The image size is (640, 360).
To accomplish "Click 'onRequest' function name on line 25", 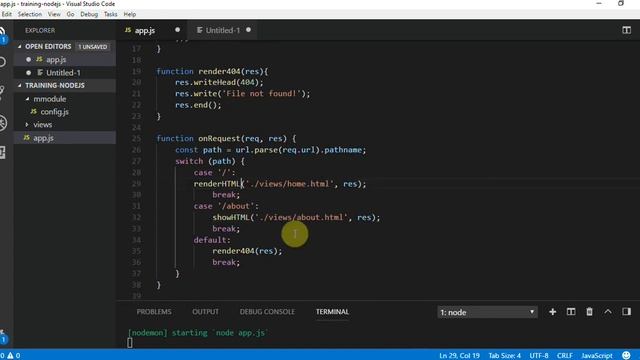I will click(x=219, y=138).
